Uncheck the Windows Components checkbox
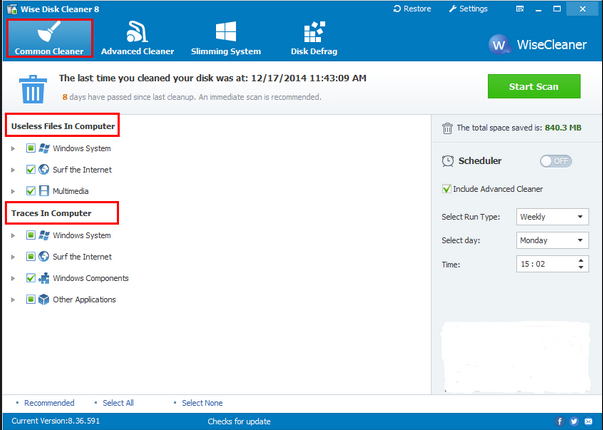This screenshot has width=603, height=430. pyautogui.click(x=31, y=278)
